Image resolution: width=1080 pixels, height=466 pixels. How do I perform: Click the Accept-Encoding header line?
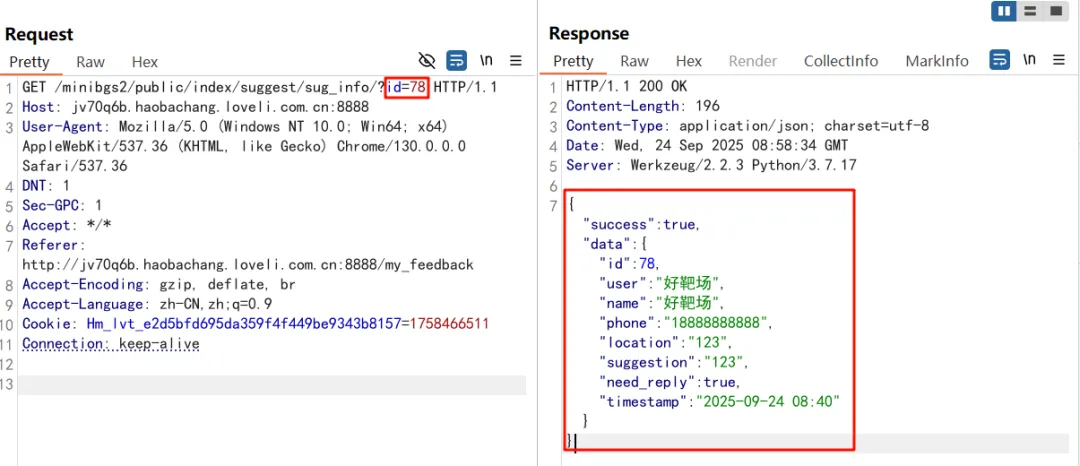click(160, 285)
